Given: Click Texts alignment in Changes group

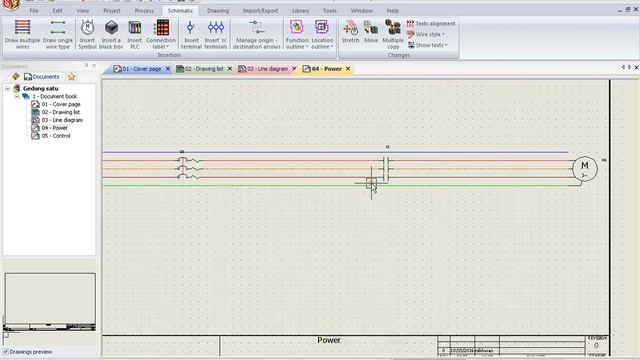Looking at the screenshot, I should click(431, 24).
